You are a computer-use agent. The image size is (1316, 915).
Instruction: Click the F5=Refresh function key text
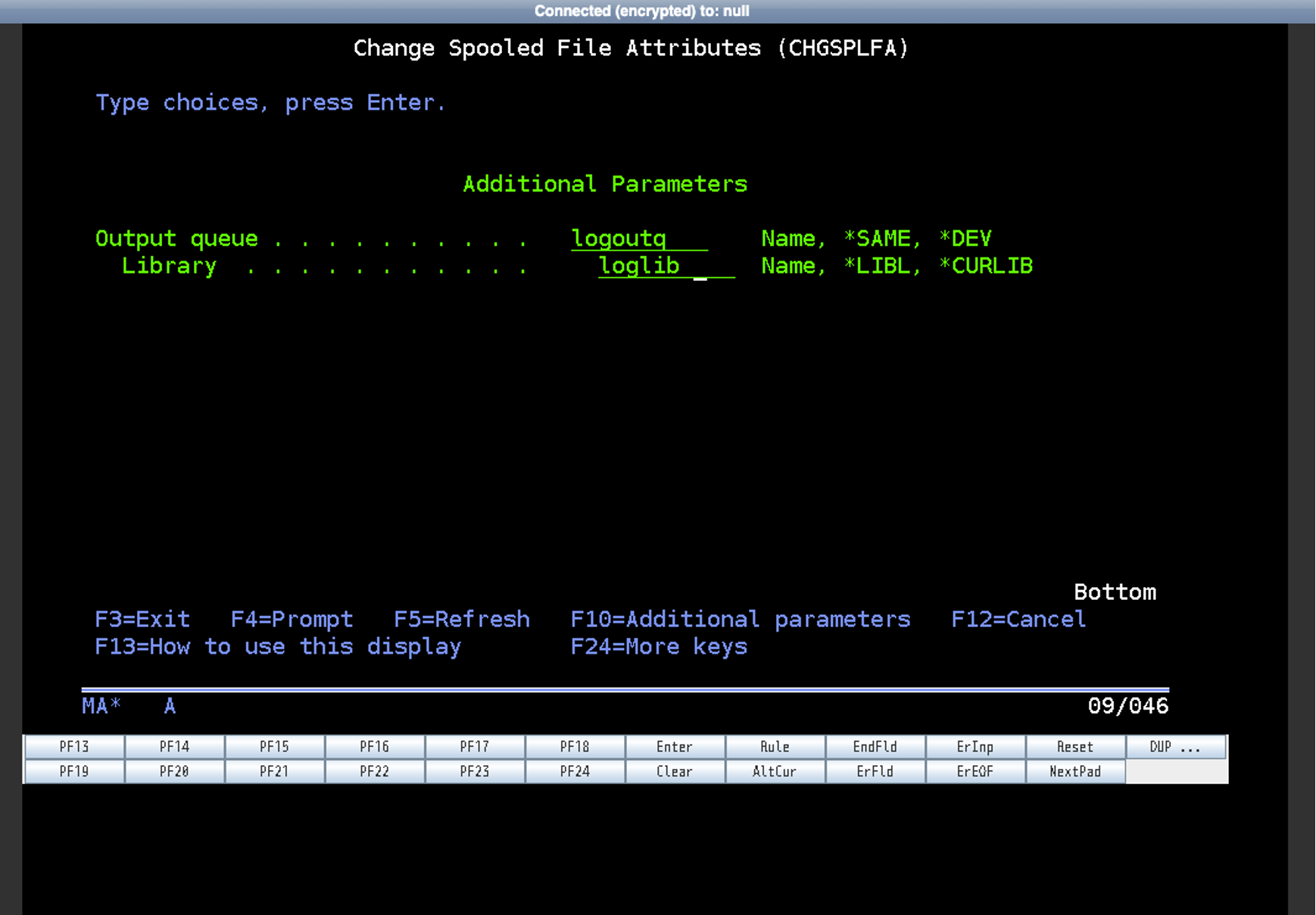[462, 620]
